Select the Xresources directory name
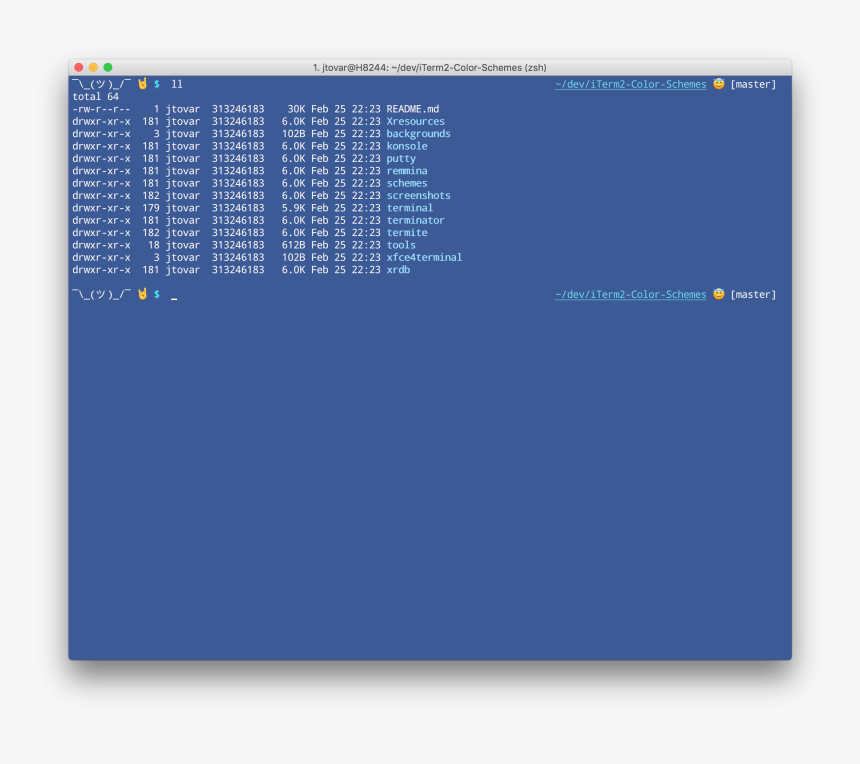Screen dimensions: 860x764 pos(415,121)
